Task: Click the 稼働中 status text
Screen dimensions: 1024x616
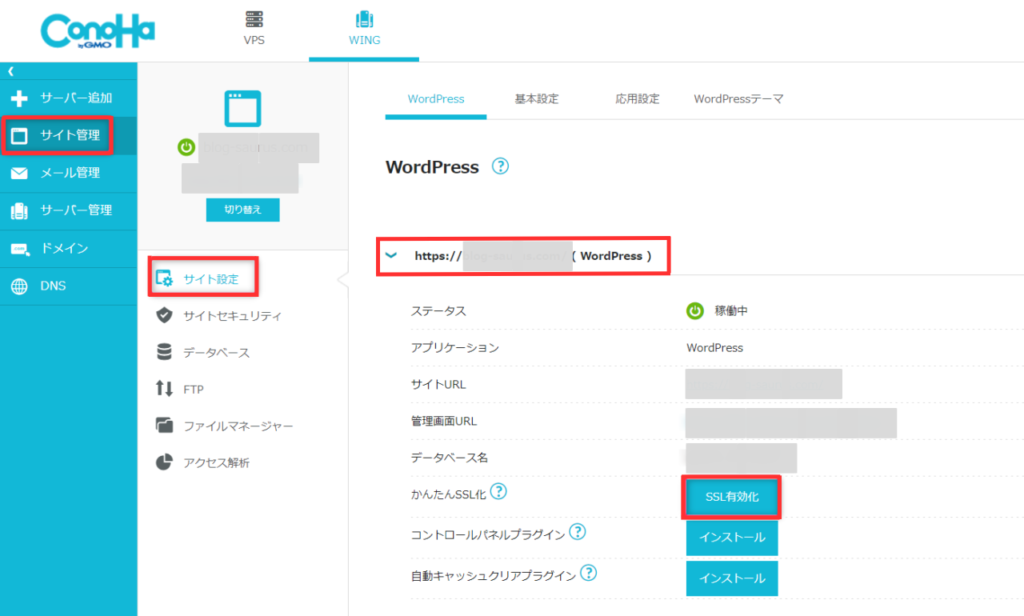Action: pos(731,311)
